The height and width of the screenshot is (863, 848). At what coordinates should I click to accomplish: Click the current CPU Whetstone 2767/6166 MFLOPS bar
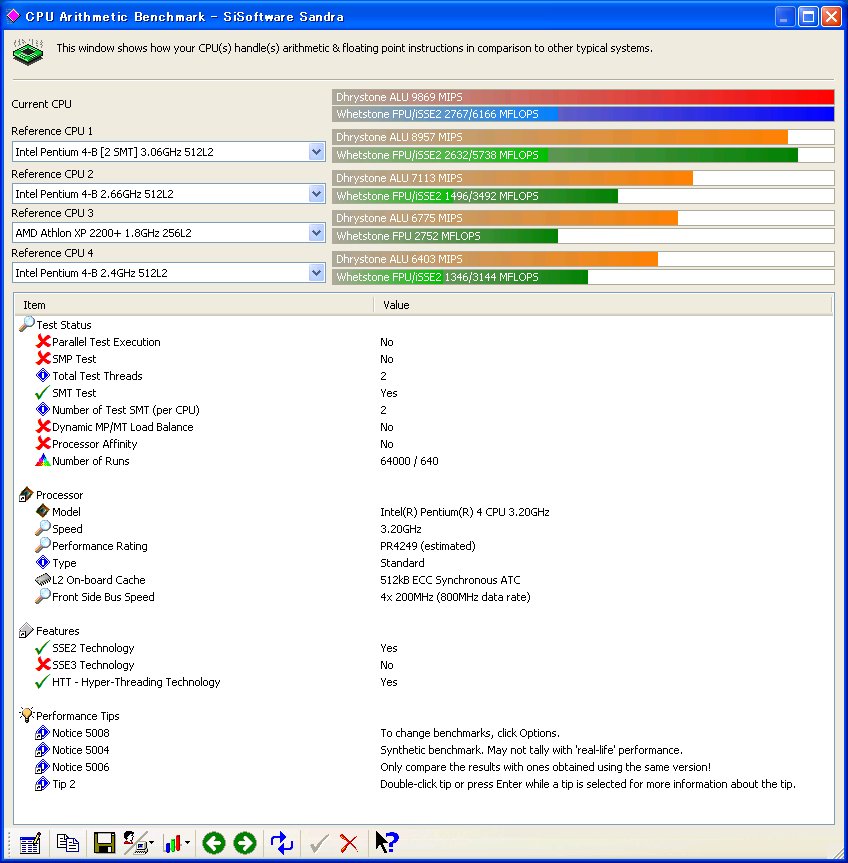pyautogui.click(x=583, y=114)
